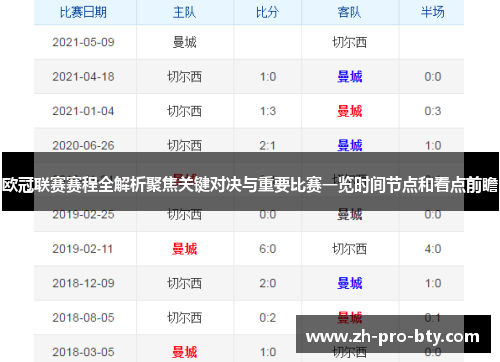500x362 pixels.
Task: Click away team 切尔西 in 2019-02-11 row
Action: (349, 249)
